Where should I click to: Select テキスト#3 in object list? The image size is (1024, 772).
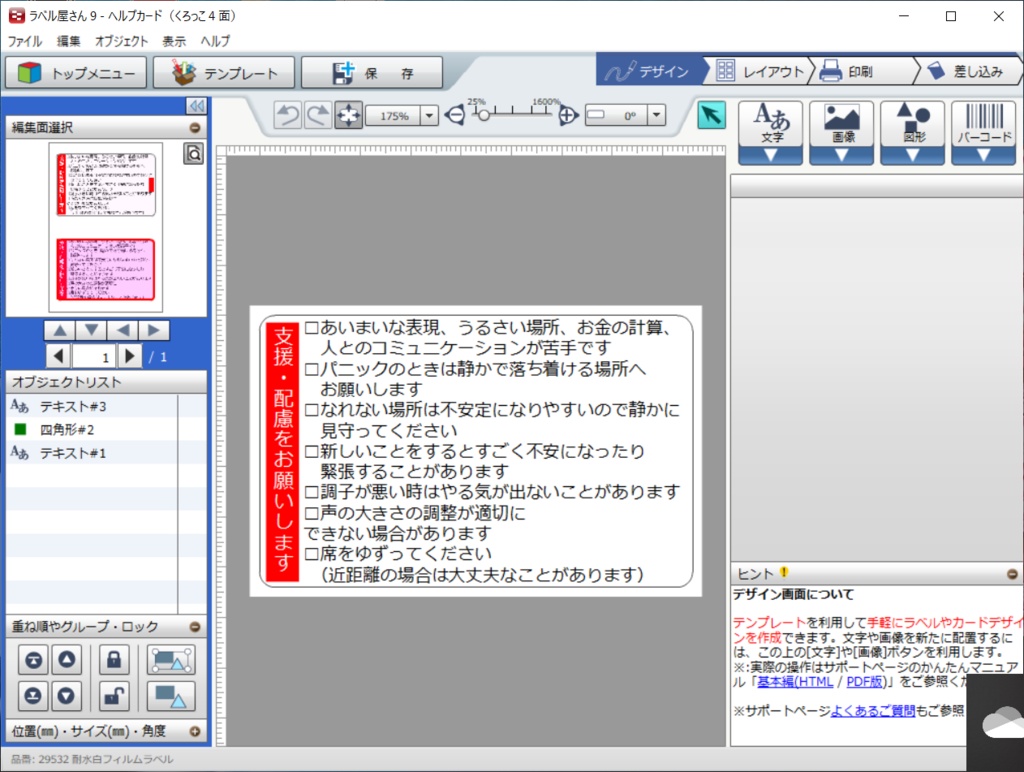[91, 406]
